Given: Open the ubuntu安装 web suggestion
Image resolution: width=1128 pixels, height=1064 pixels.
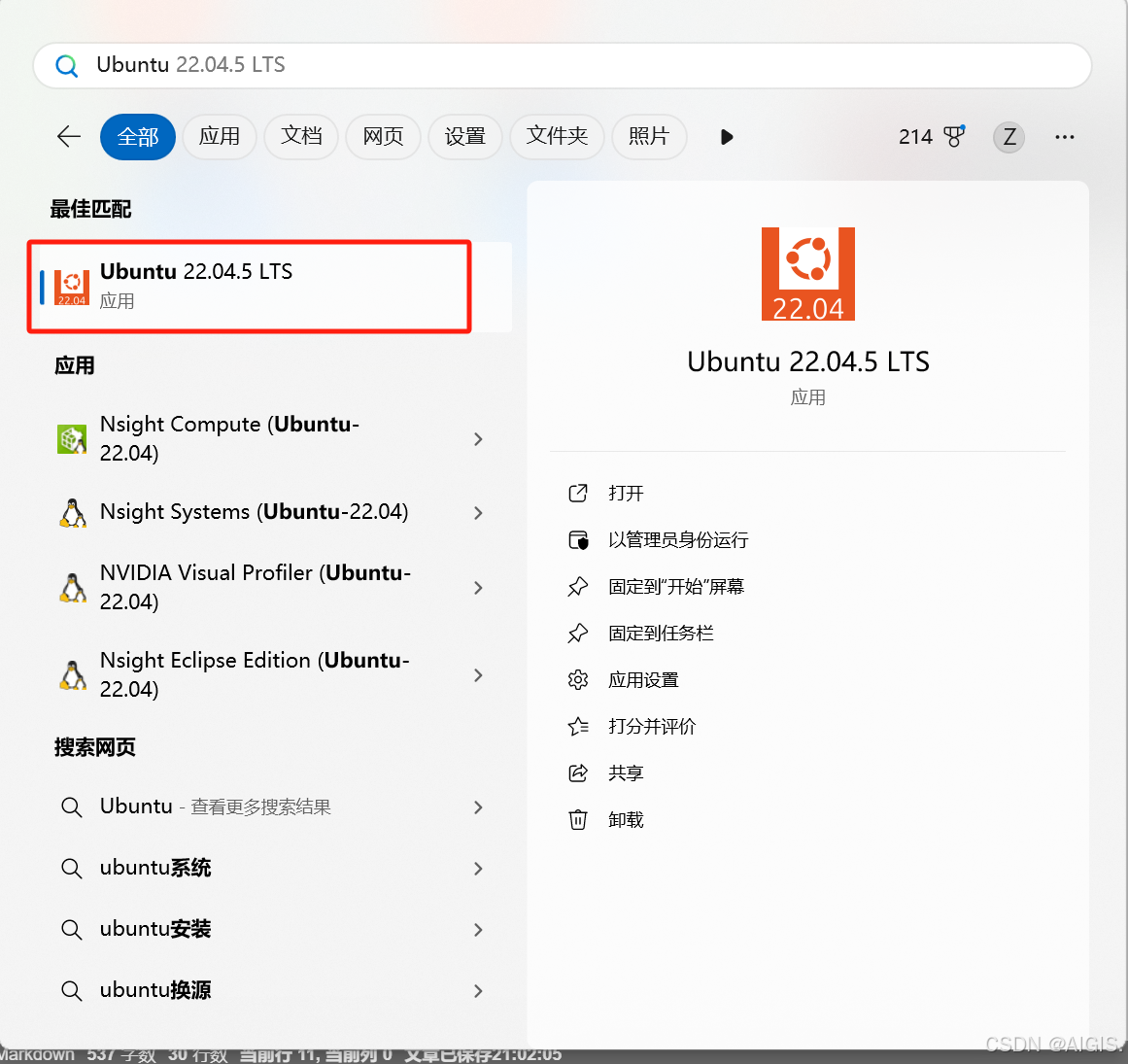Looking at the screenshot, I should click(x=270, y=930).
